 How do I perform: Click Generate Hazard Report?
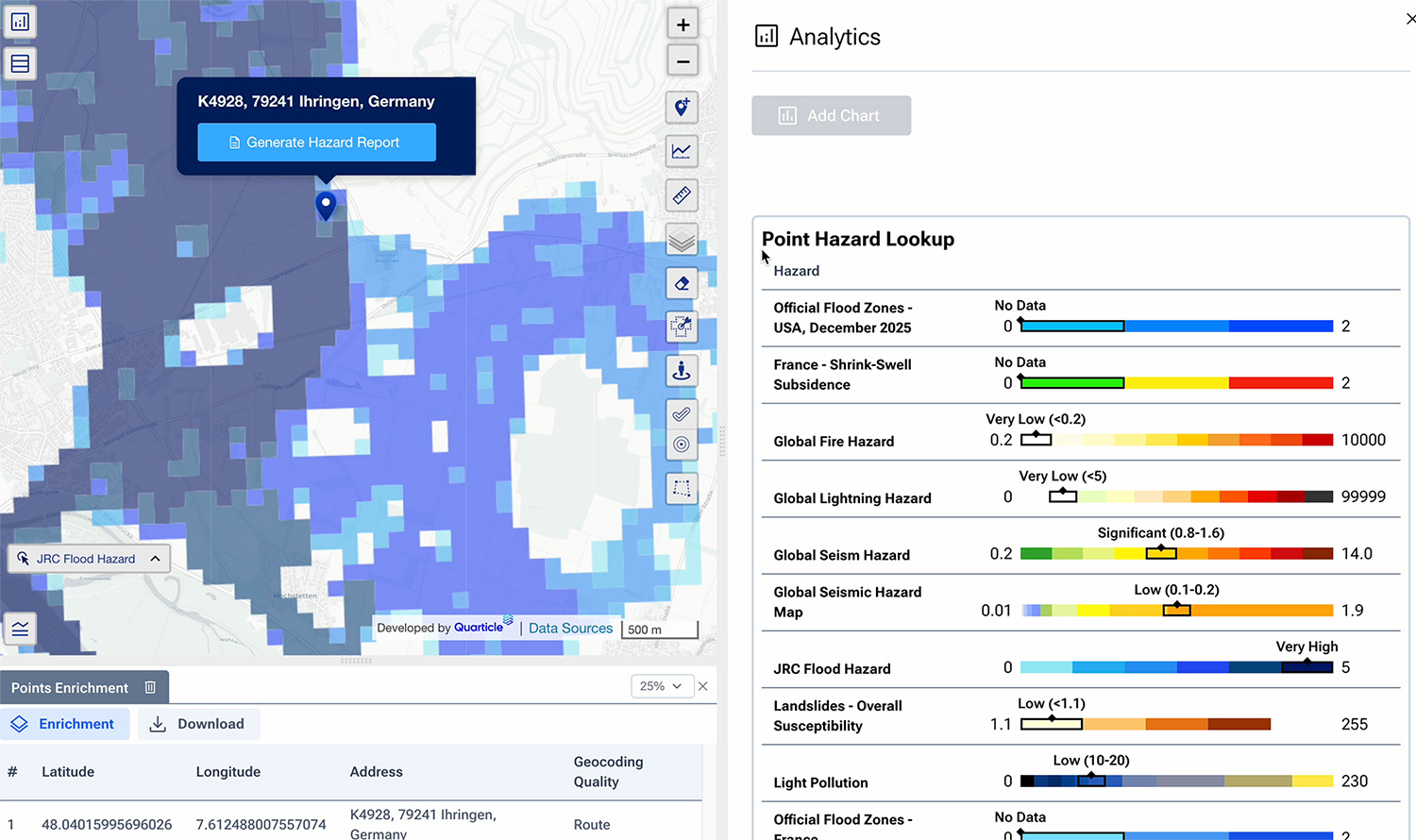click(x=316, y=143)
